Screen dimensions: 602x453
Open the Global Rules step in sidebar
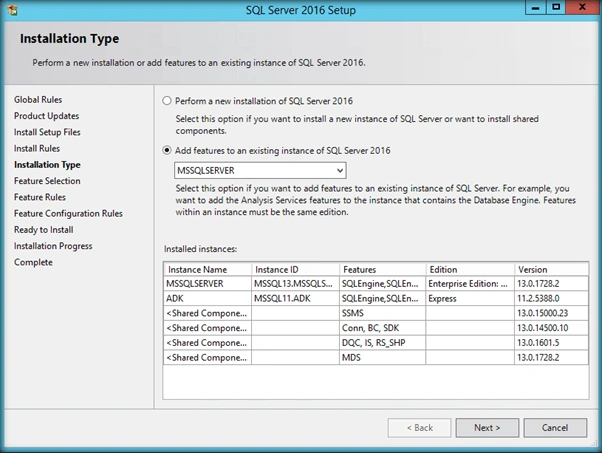(38, 100)
